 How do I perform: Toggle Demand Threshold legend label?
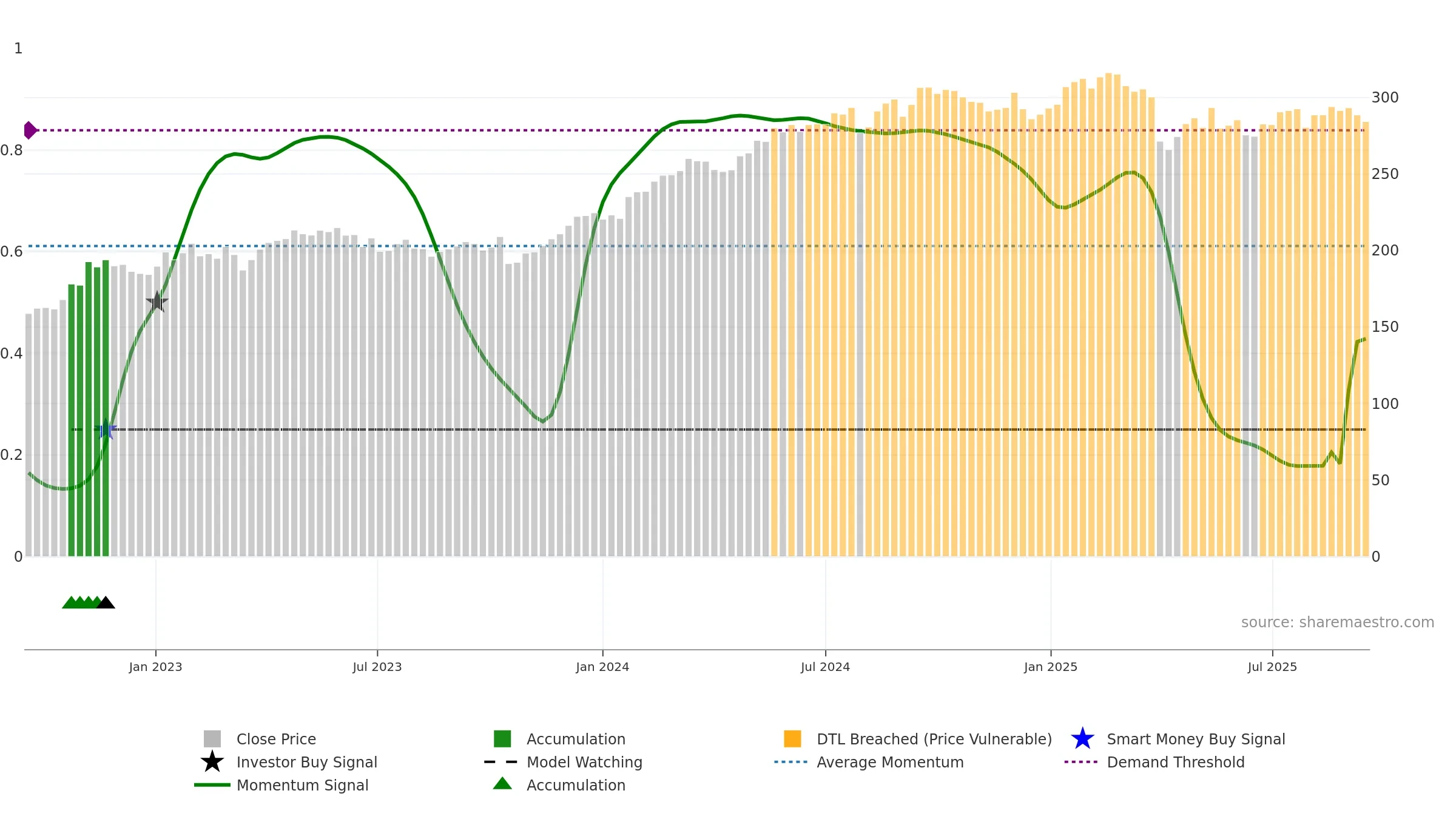pyautogui.click(x=1175, y=762)
